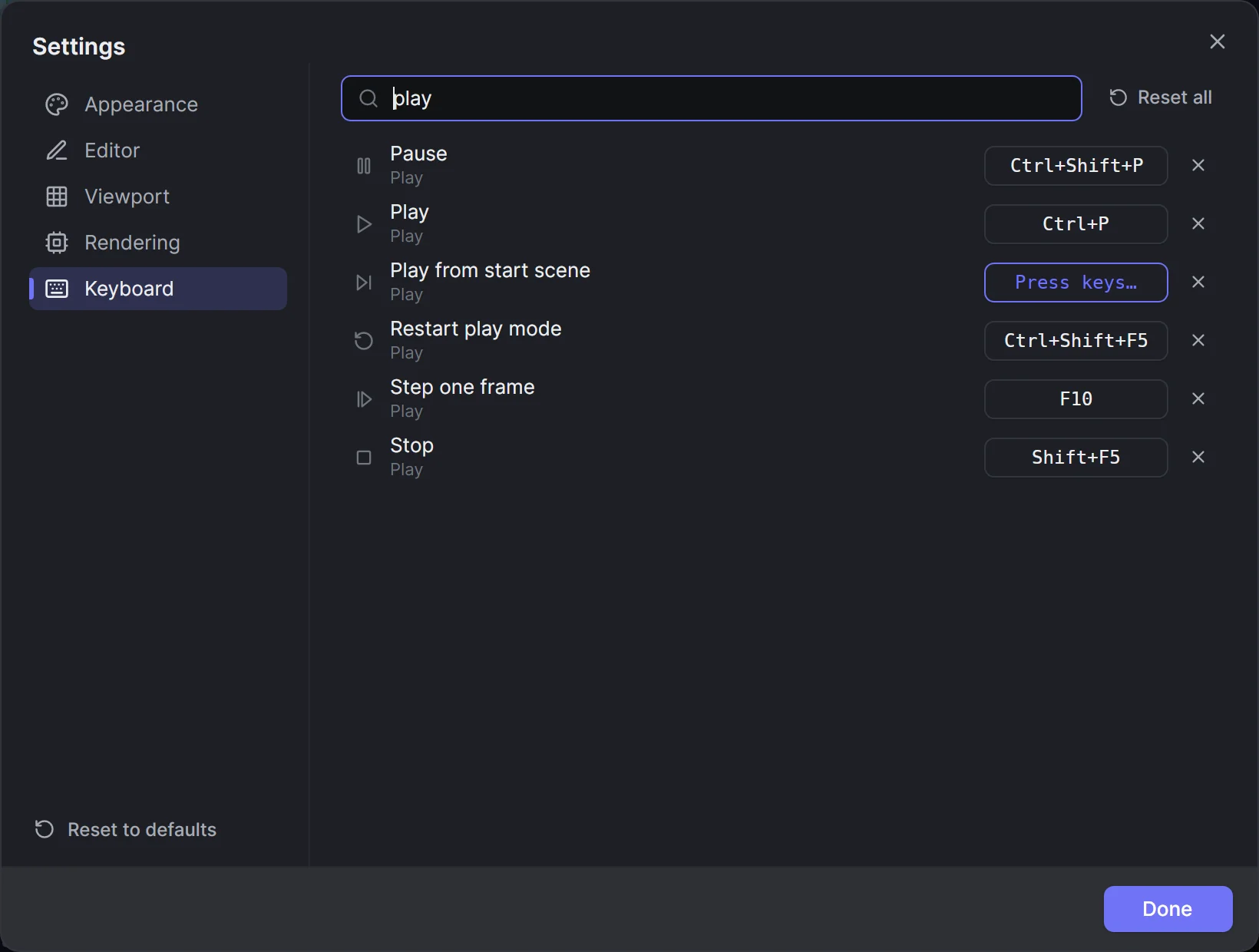Select the Keyboard settings section

pyautogui.click(x=158, y=289)
